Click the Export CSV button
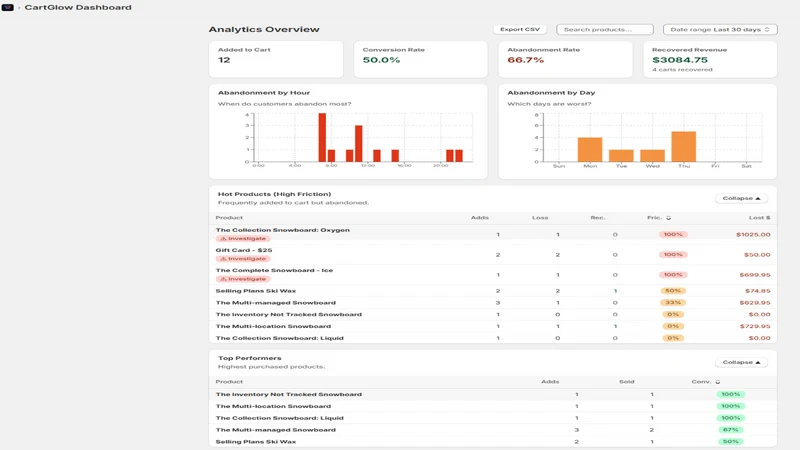The width and height of the screenshot is (800, 450). coord(519,30)
